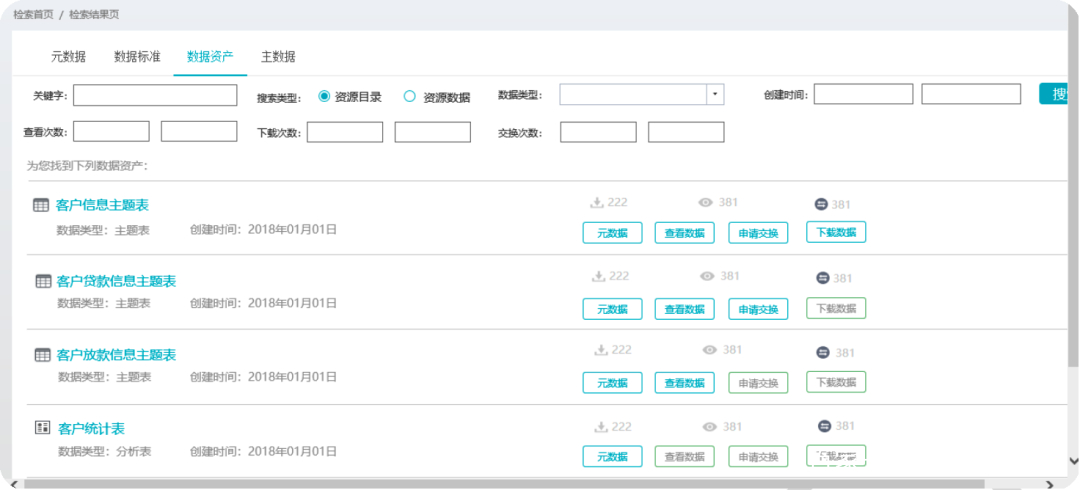
Task: Open the 数据标准 tab
Action: click(137, 57)
